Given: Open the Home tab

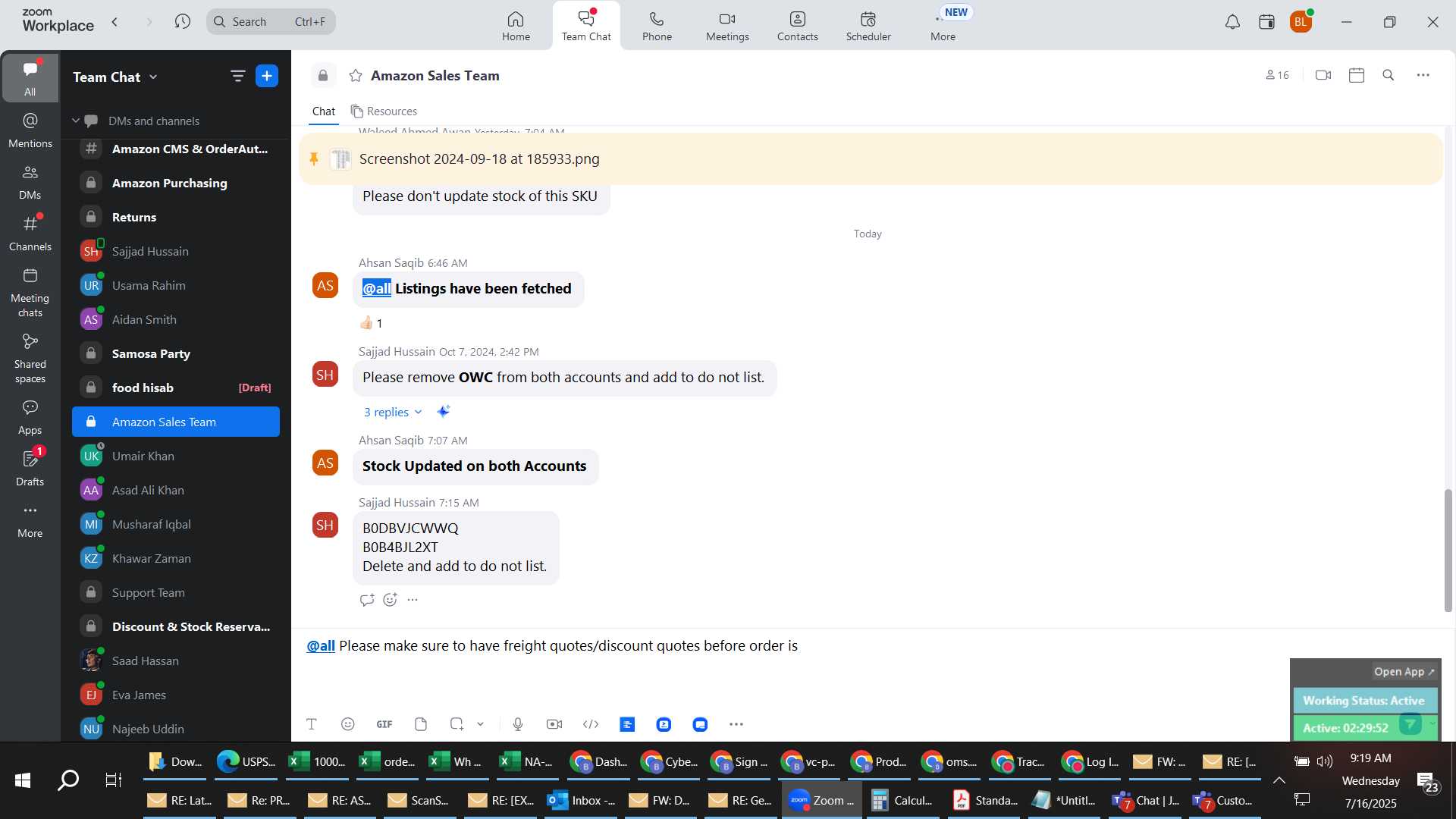Looking at the screenshot, I should pos(516,26).
